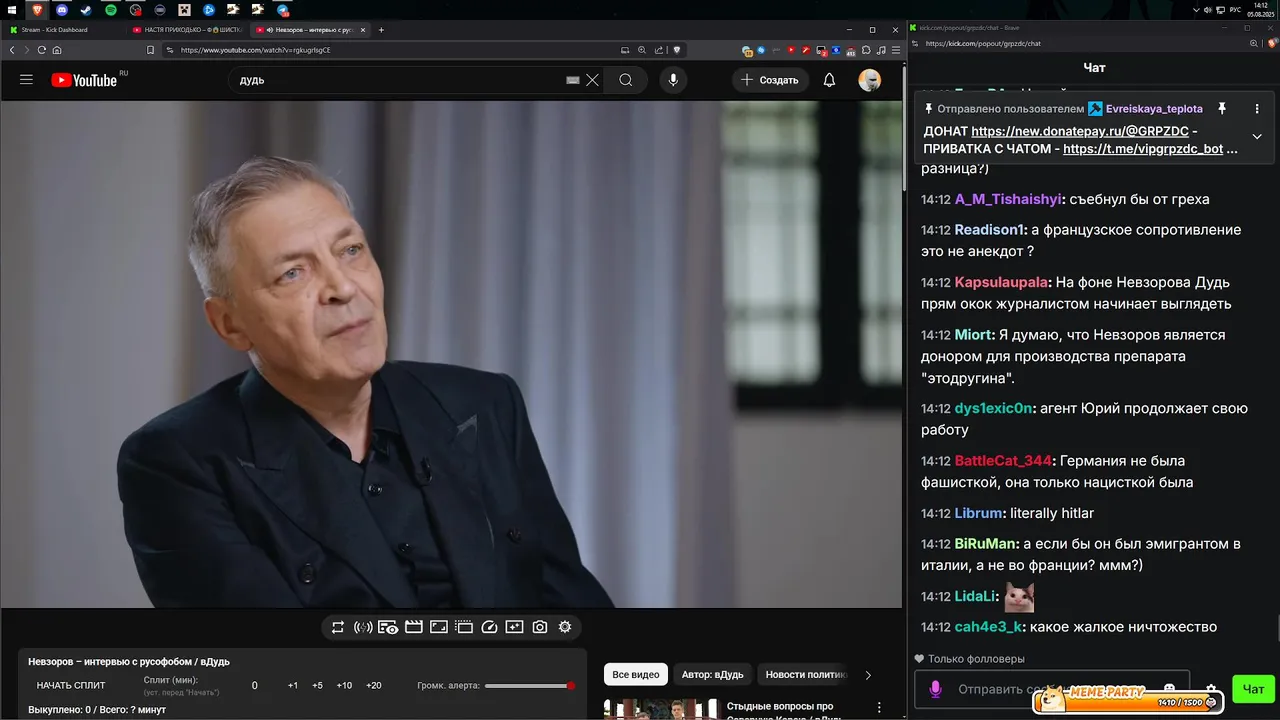Viewport: 1280px width, 720px height.
Task: Add +5 minutes to split
Action: click(317, 686)
